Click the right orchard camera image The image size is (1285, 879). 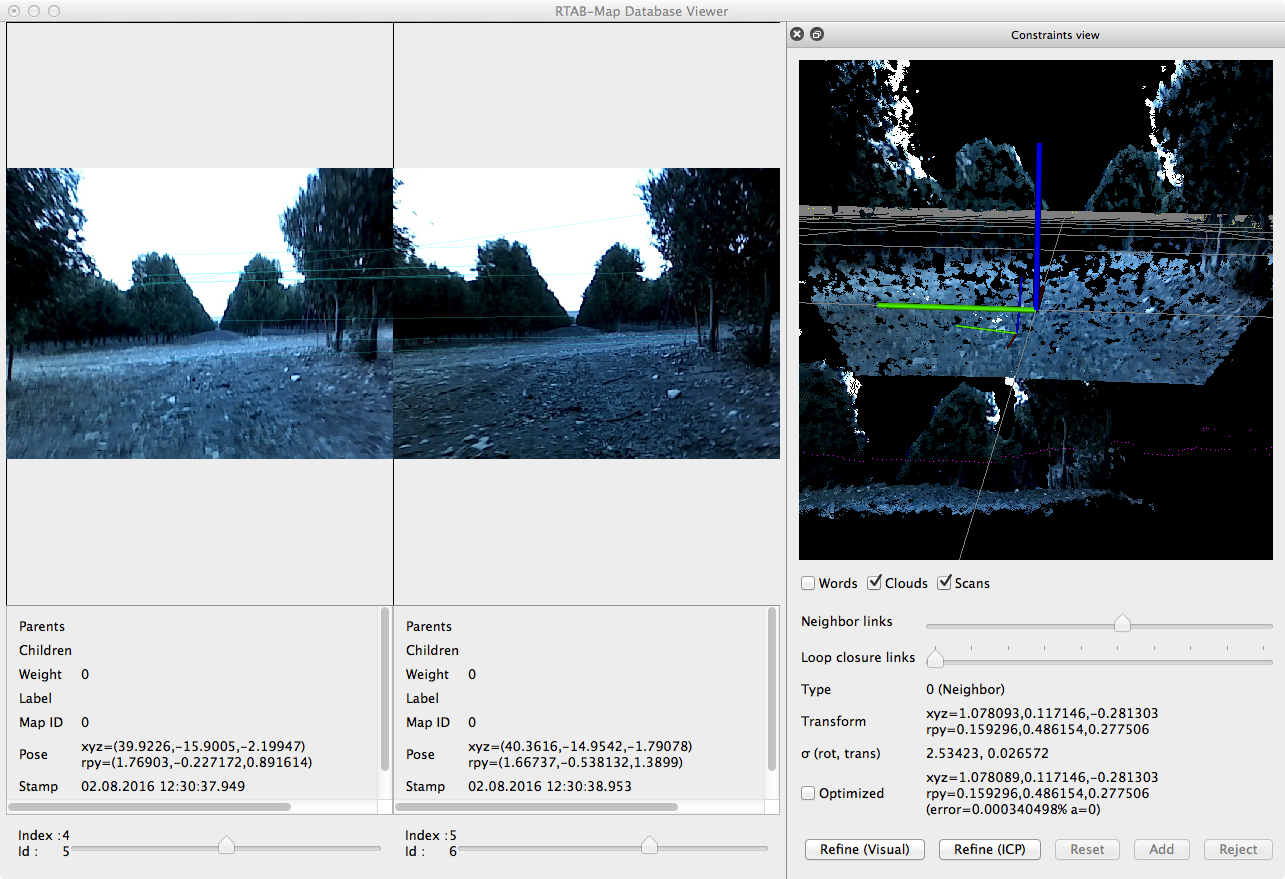click(586, 313)
